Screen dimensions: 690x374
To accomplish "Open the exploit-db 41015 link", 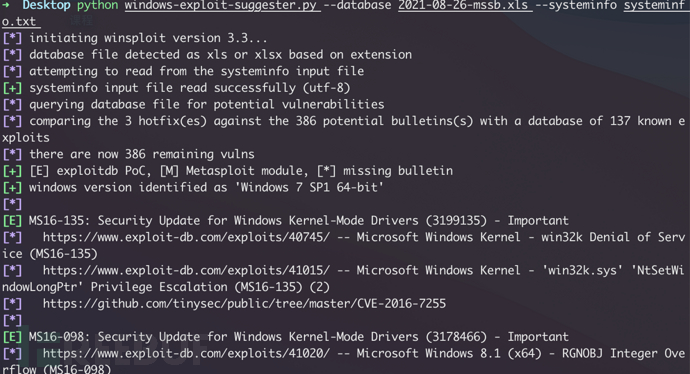I will point(186,270).
